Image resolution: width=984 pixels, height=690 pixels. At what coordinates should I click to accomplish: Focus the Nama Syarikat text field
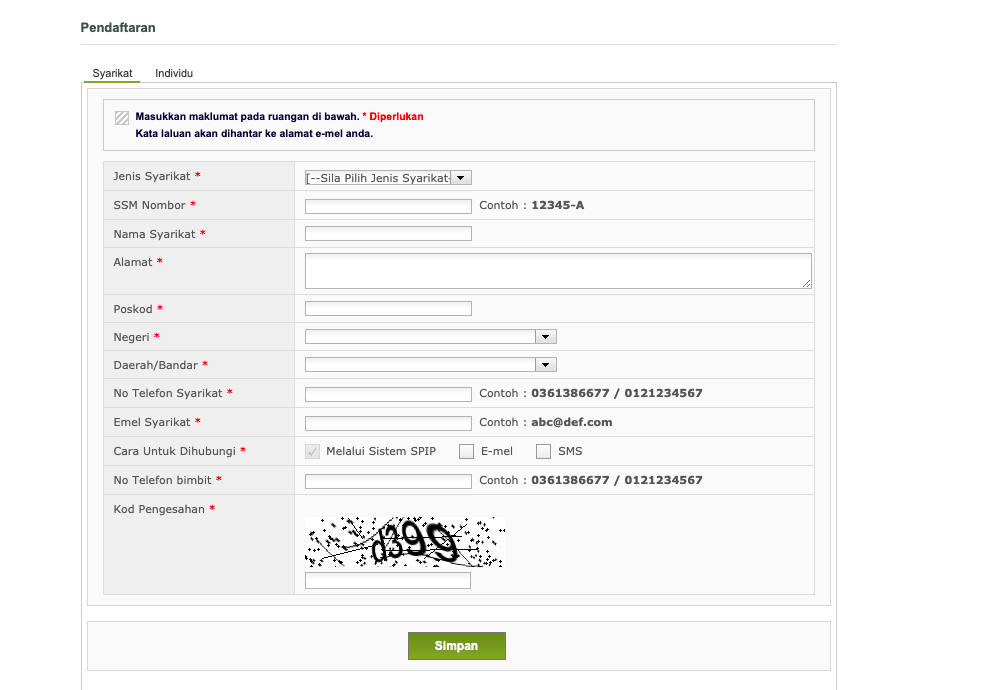(388, 234)
